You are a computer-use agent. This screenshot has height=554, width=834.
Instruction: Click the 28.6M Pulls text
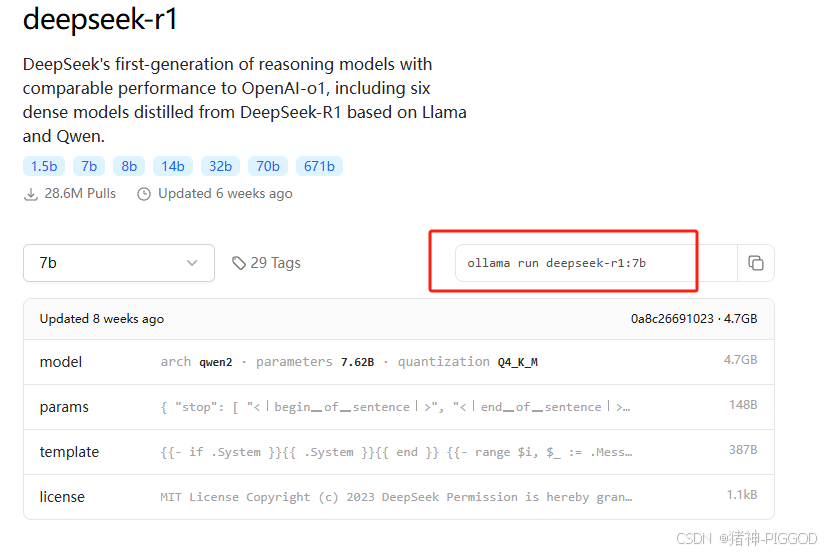80,194
